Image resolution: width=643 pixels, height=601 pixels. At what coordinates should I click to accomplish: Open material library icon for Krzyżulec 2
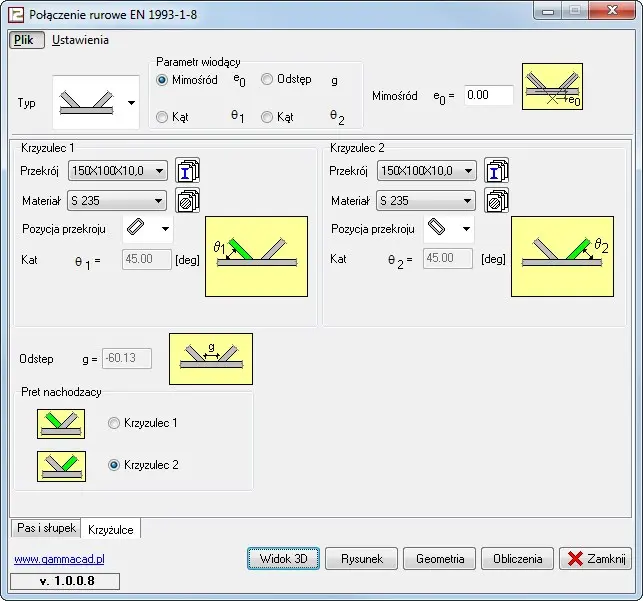coord(497,201)
